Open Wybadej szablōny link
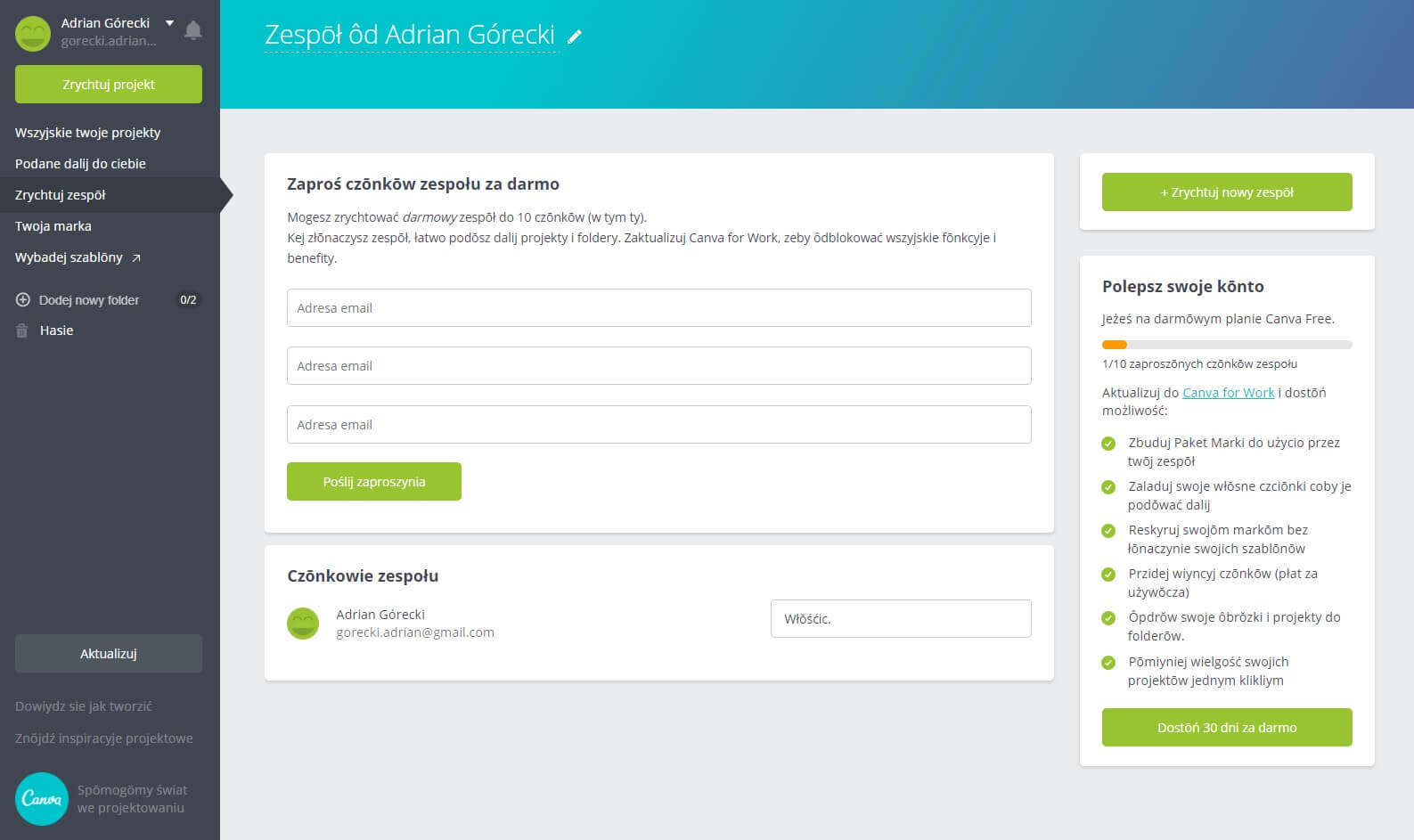This screenshot has height=840, width=1414. tap(69, 257)
